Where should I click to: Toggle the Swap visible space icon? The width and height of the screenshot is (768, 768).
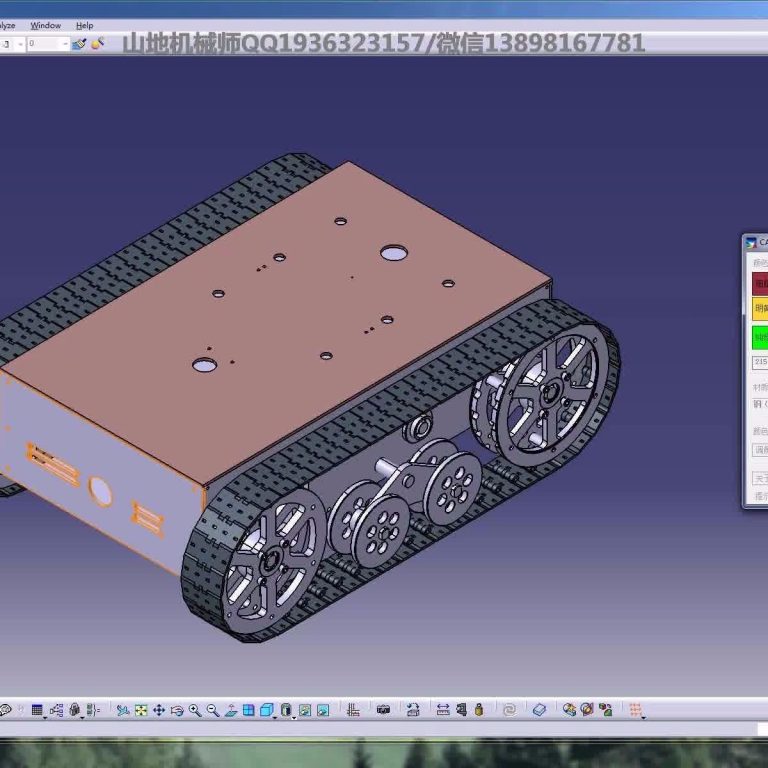point(323,710)
